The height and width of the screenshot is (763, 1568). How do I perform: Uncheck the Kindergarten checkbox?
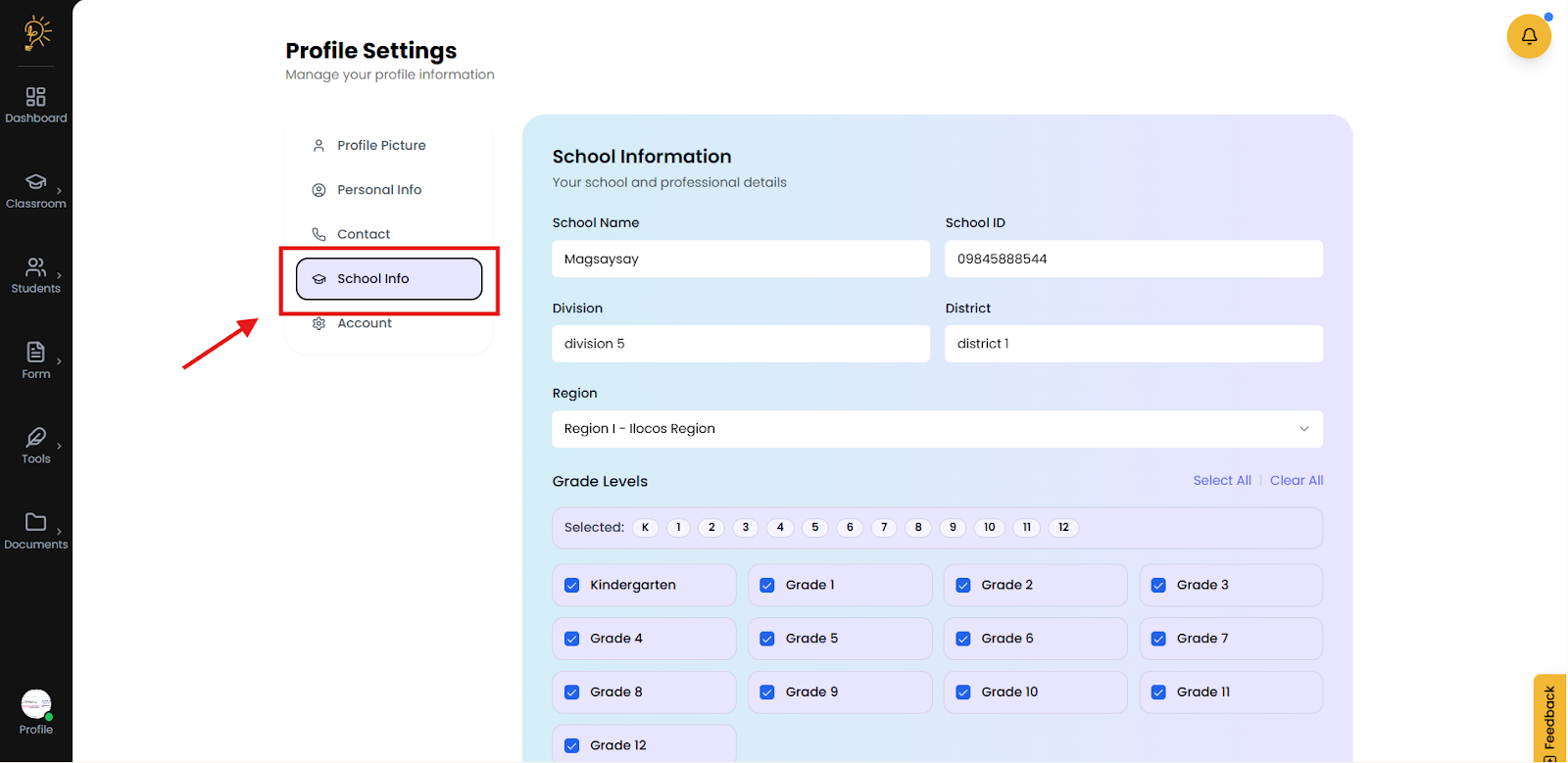572,586
